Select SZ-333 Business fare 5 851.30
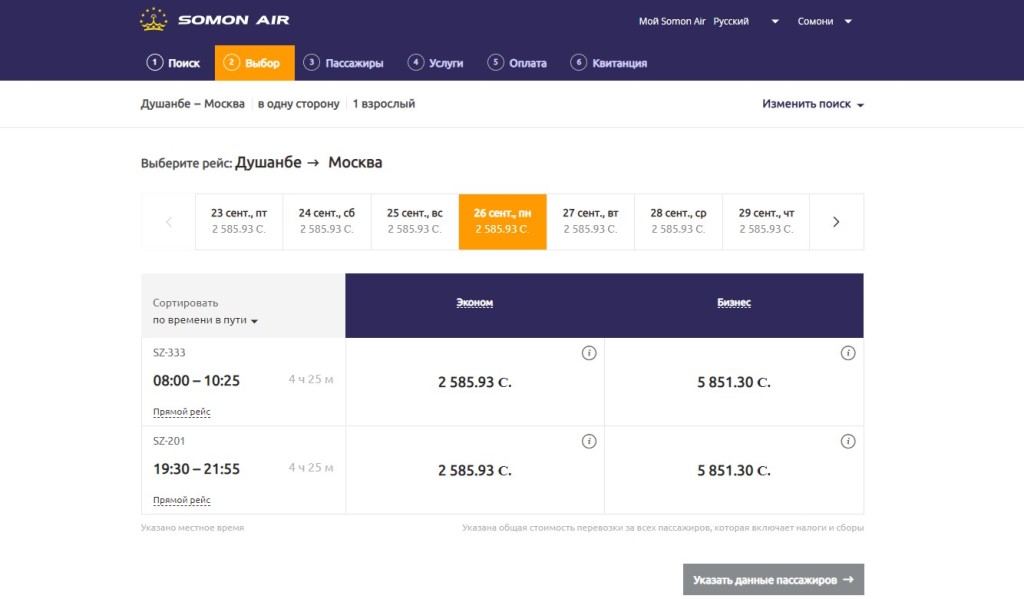 click(734, 382)
